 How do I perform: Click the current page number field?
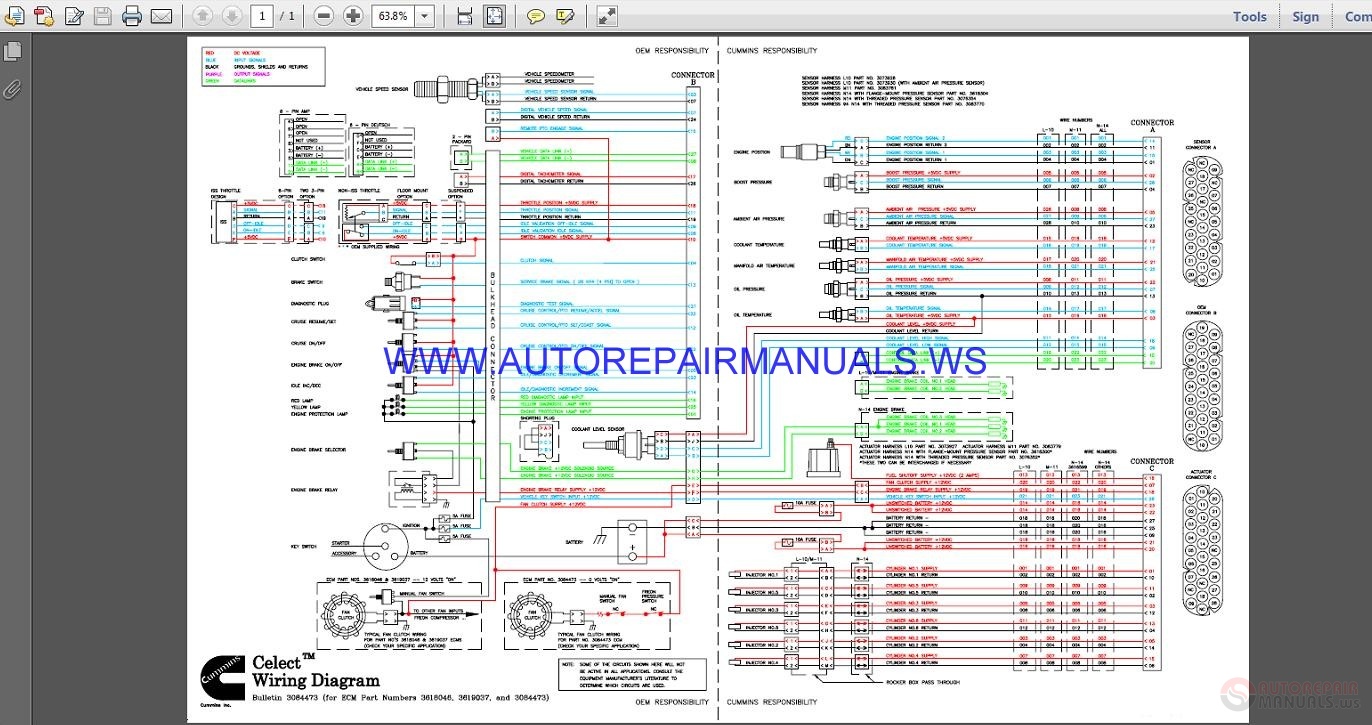262,16
